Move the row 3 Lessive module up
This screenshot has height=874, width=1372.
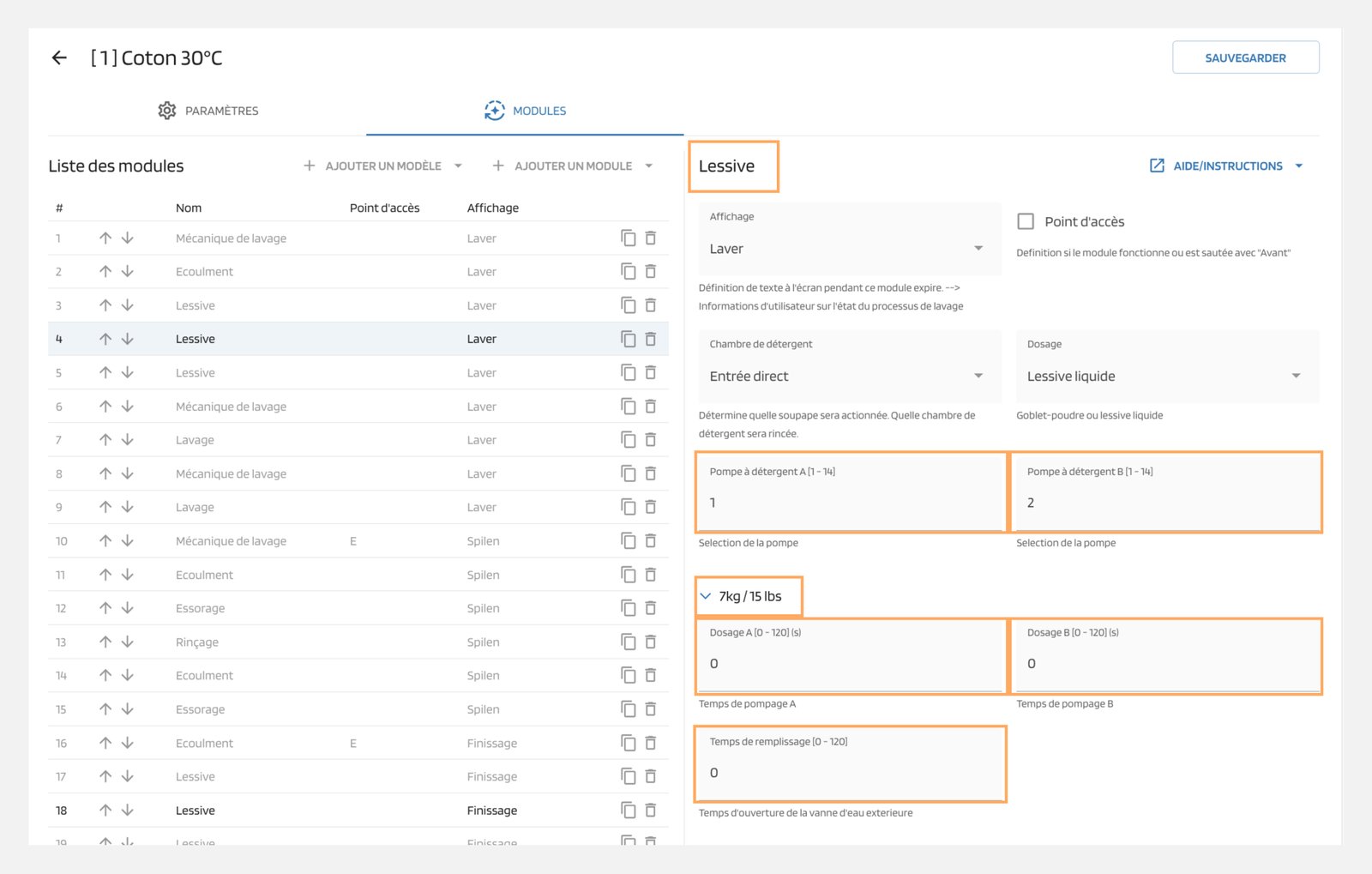(105, 305)
